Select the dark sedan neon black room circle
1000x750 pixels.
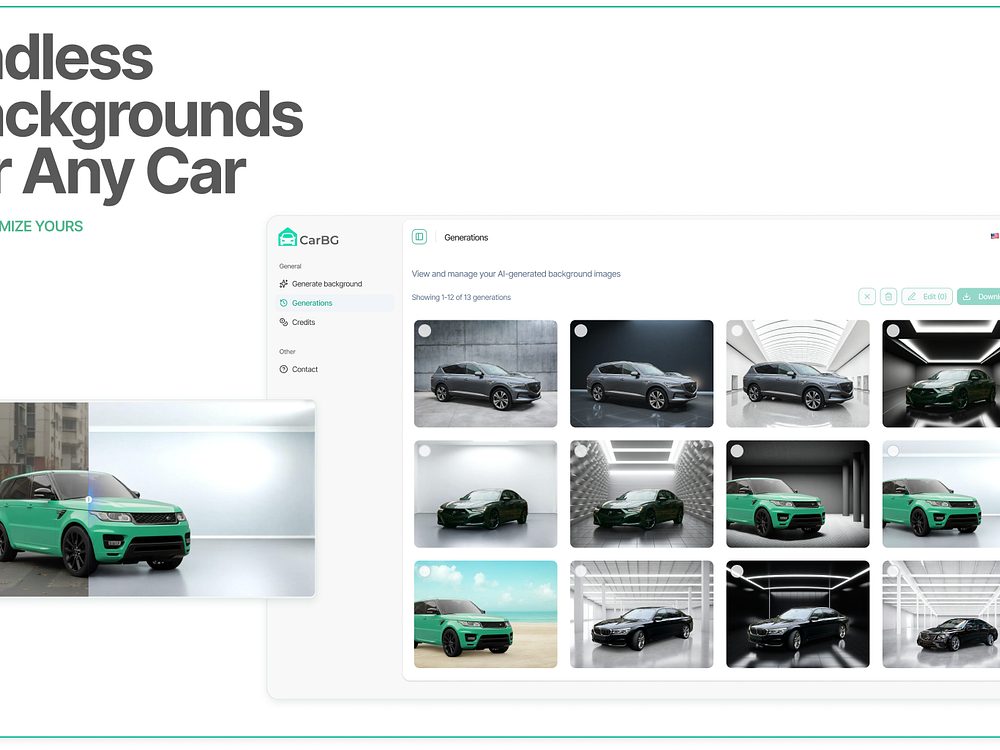coord(893,330)
